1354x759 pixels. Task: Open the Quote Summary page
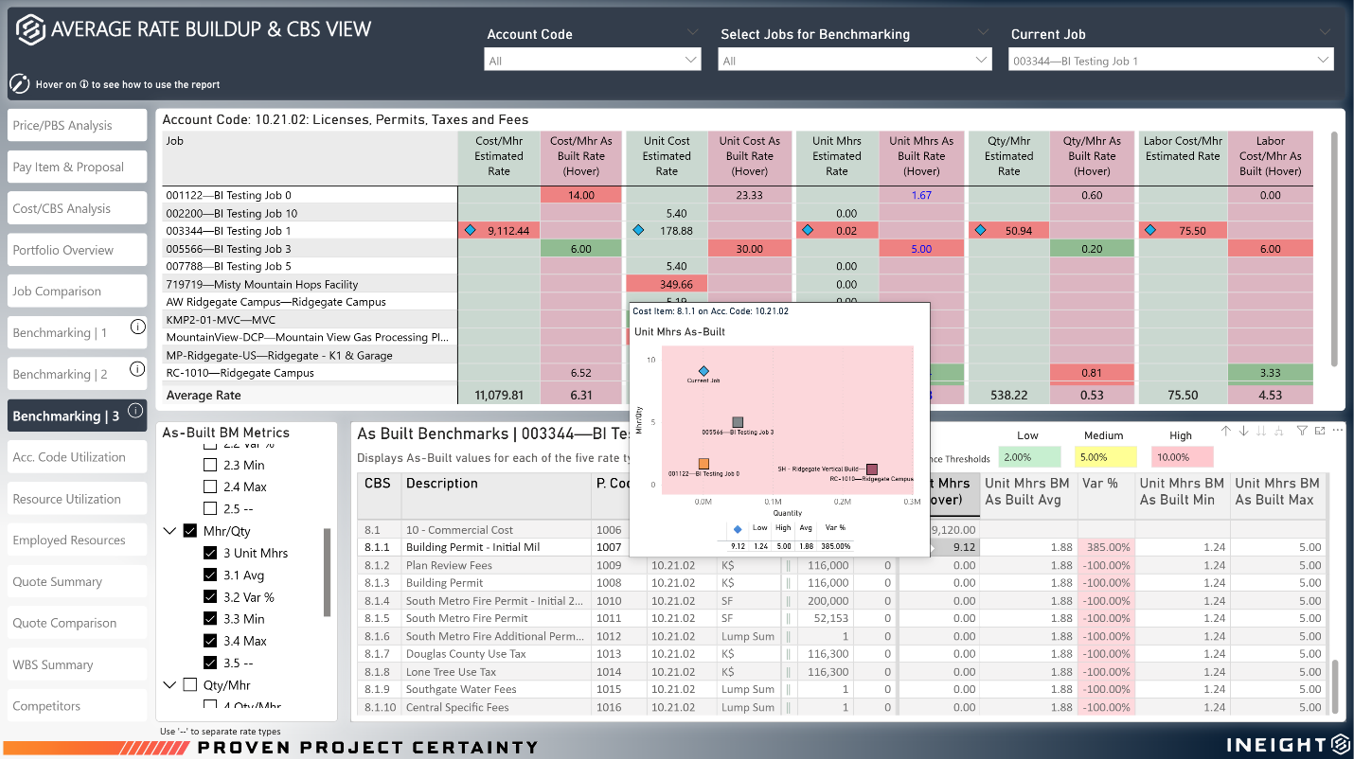point(77,582)
